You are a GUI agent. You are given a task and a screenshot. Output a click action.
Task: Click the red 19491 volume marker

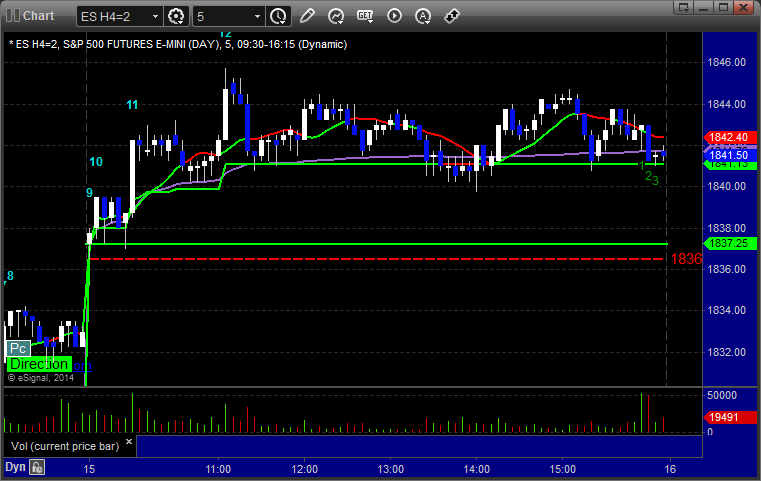tap(729, 417)
